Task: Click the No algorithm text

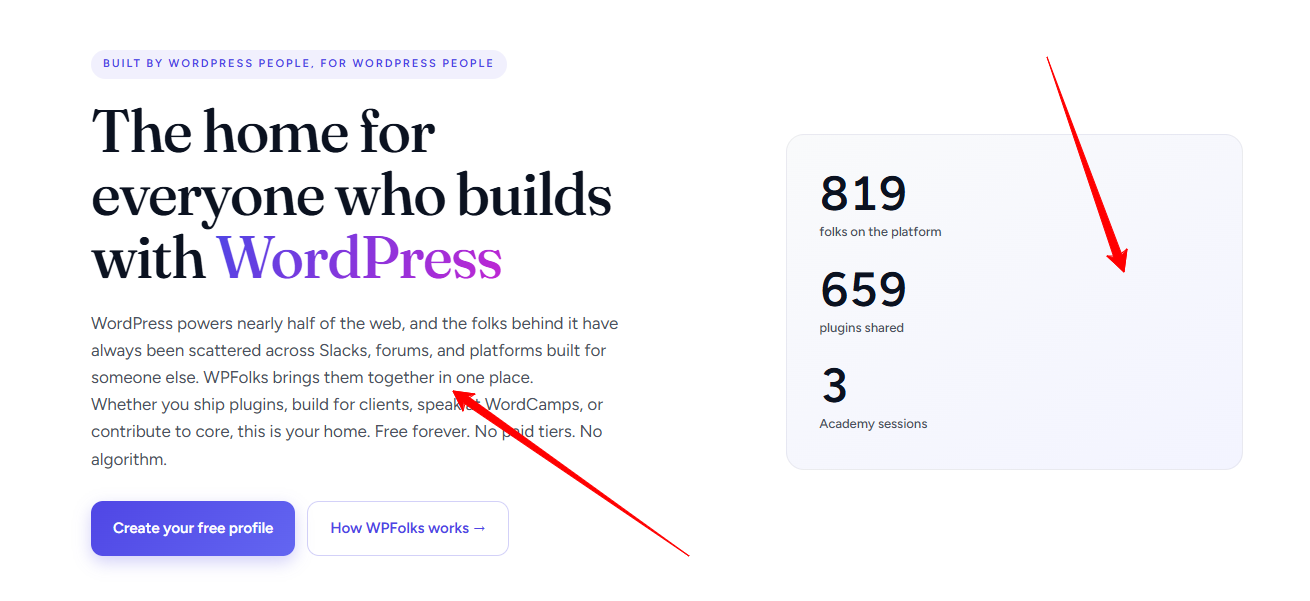Action: (x=346, y=446)
